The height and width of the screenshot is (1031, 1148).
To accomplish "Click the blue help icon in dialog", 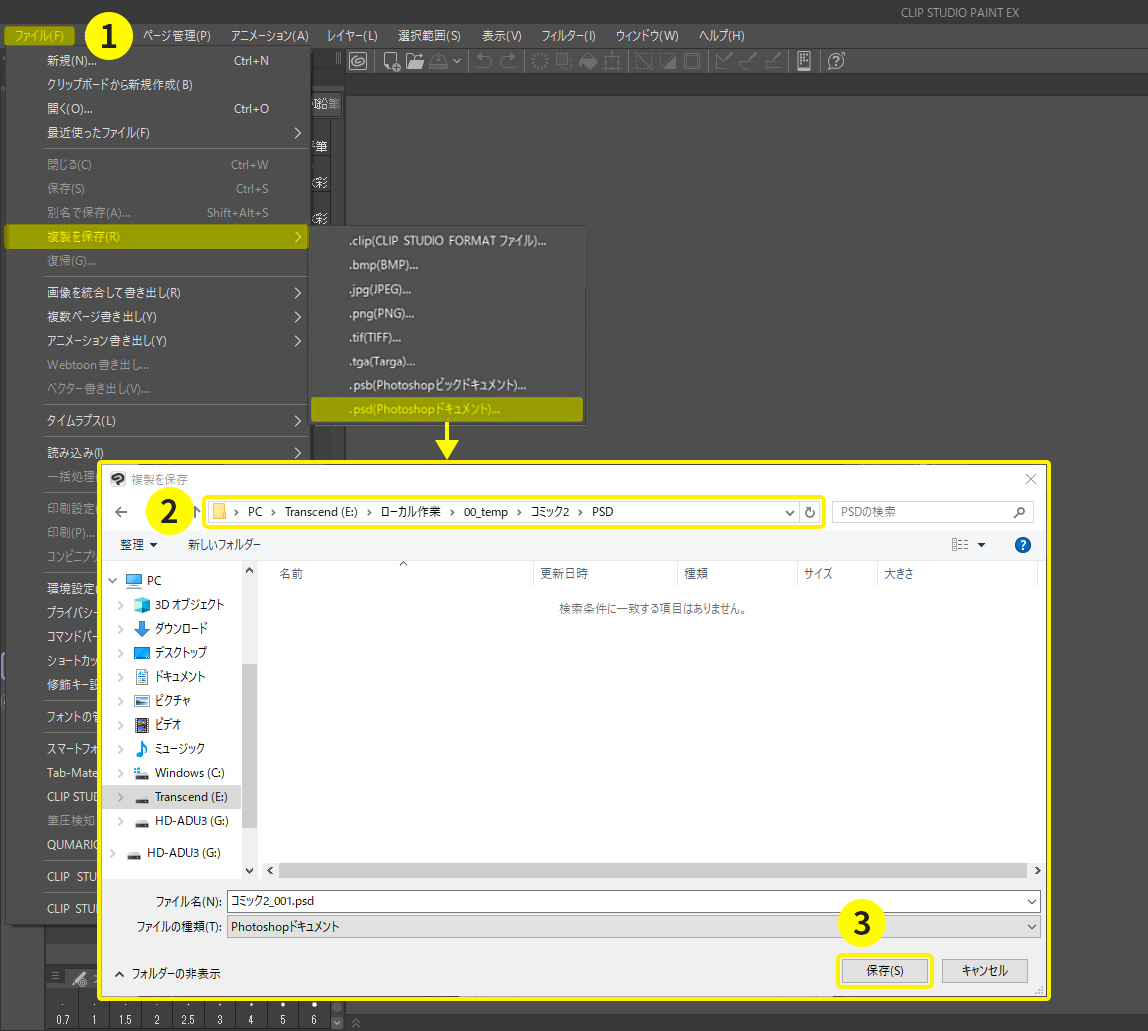I will tap(1022, 545).
